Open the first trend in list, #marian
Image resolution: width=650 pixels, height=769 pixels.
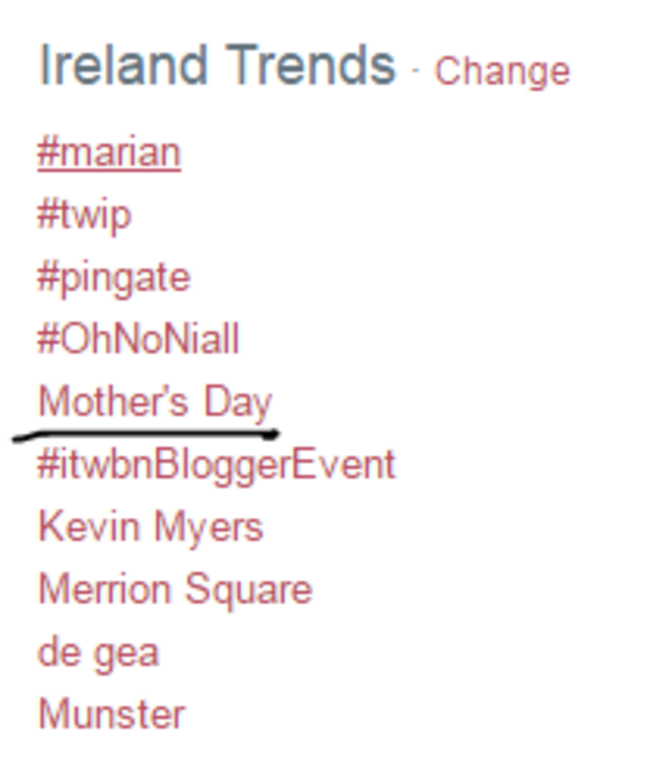coord(109,153)
